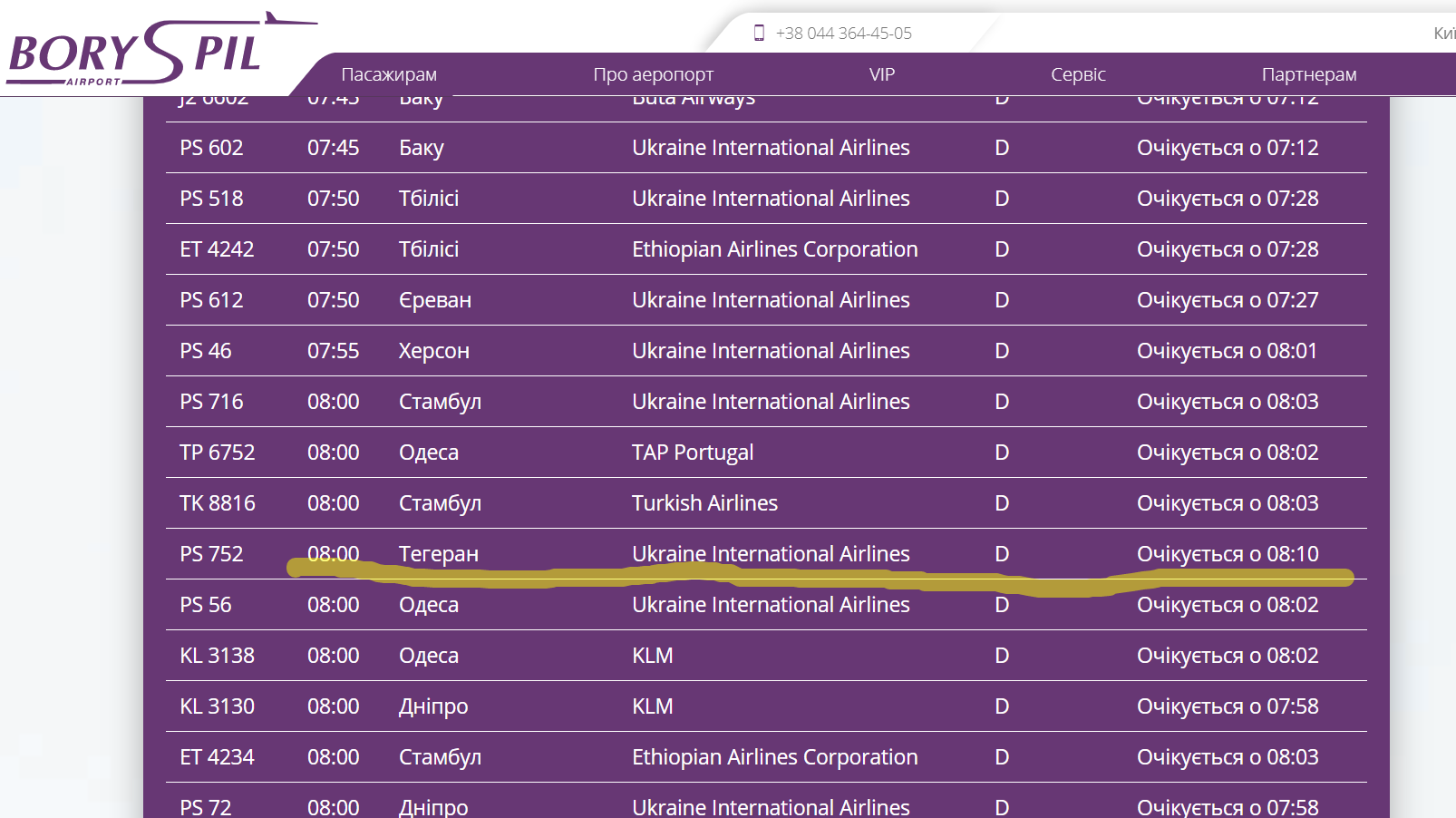Click flight number ET 4234

pyautogui.click(x=217, y=757)
